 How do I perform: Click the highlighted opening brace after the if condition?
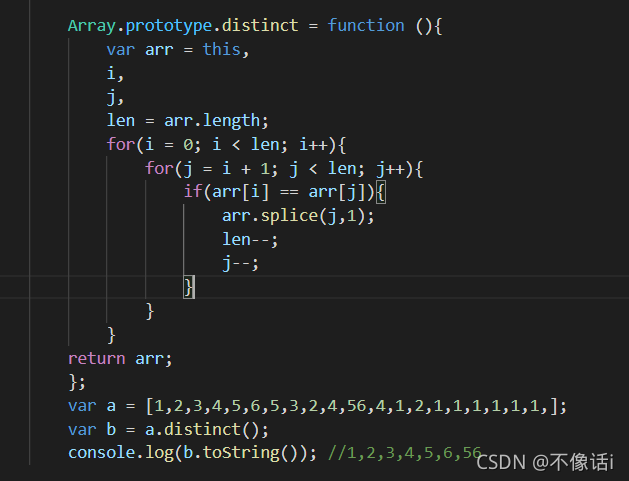tap(381, 192)
